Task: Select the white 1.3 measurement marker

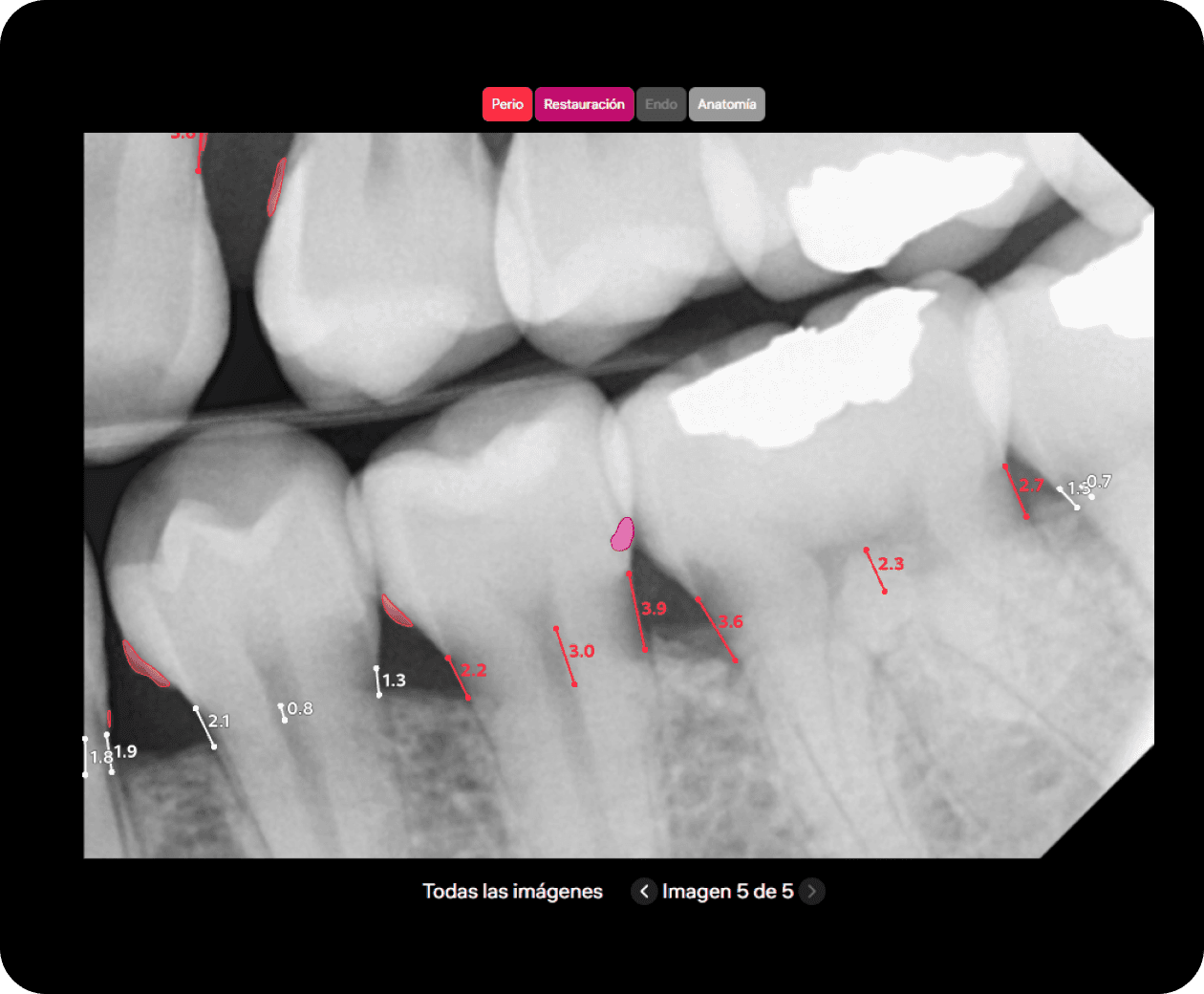Action: [x=394, y=681]
